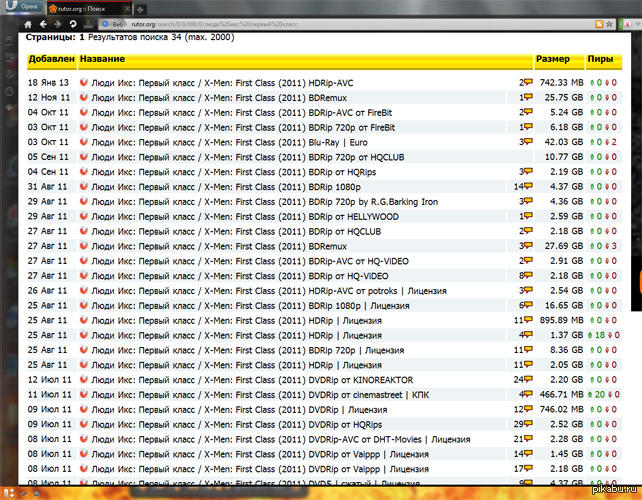Open a new tab with the plus button
Image resolution: width=642 pixels, height=500 pixels.
(x=142, y=7)
